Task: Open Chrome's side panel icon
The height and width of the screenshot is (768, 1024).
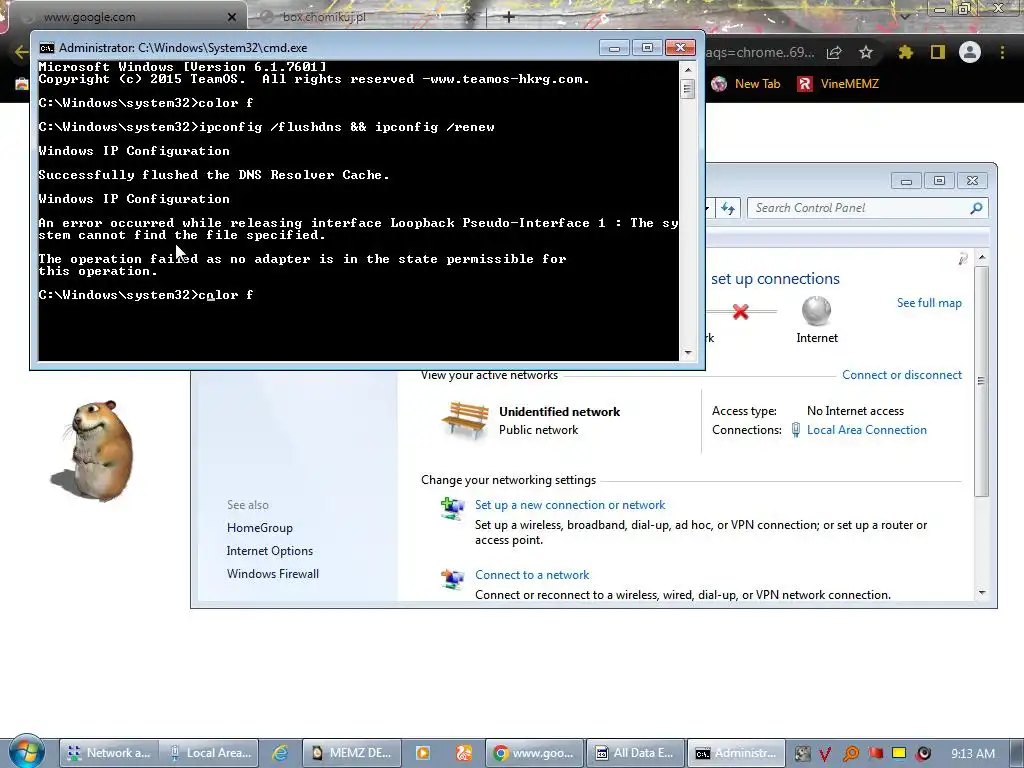Action: (938, 52)
